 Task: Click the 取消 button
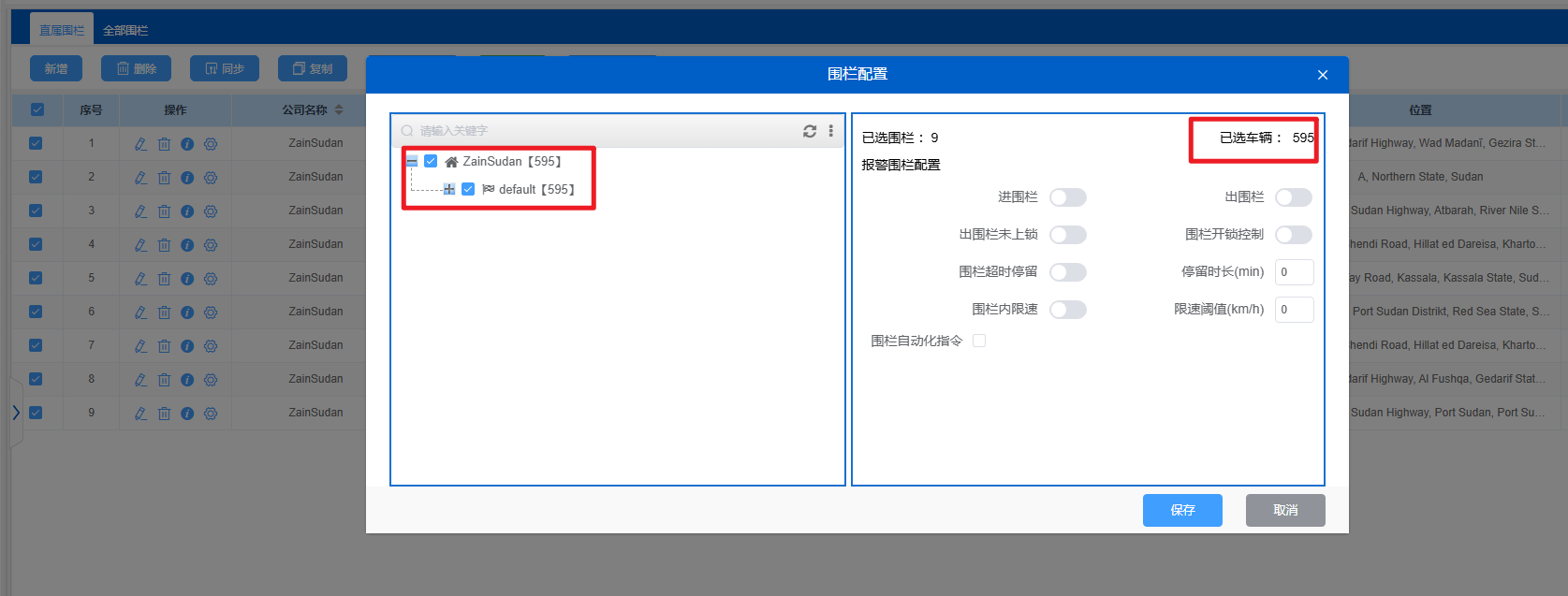click(x=1285, y=510)
